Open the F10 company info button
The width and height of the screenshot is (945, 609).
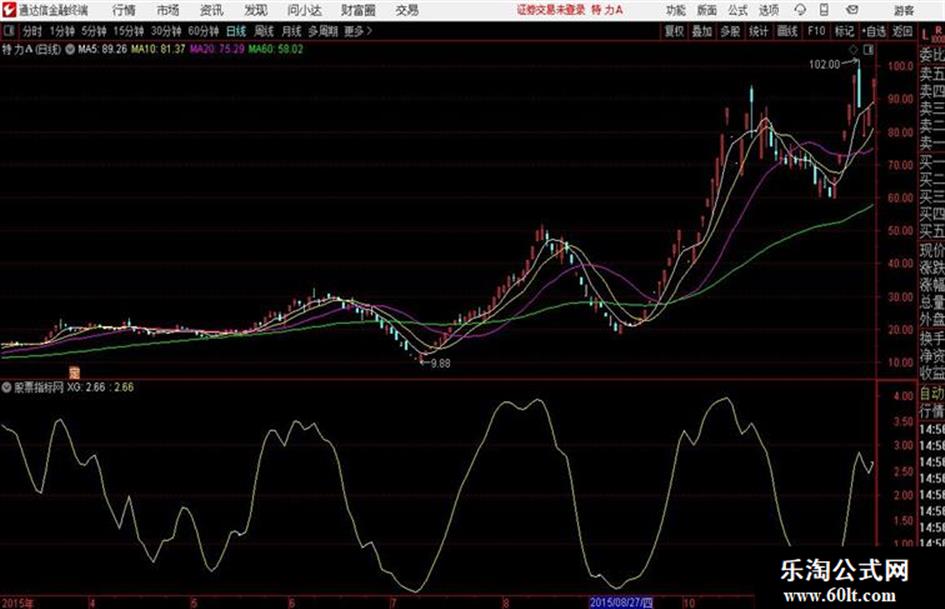click(x=817, y=31)
